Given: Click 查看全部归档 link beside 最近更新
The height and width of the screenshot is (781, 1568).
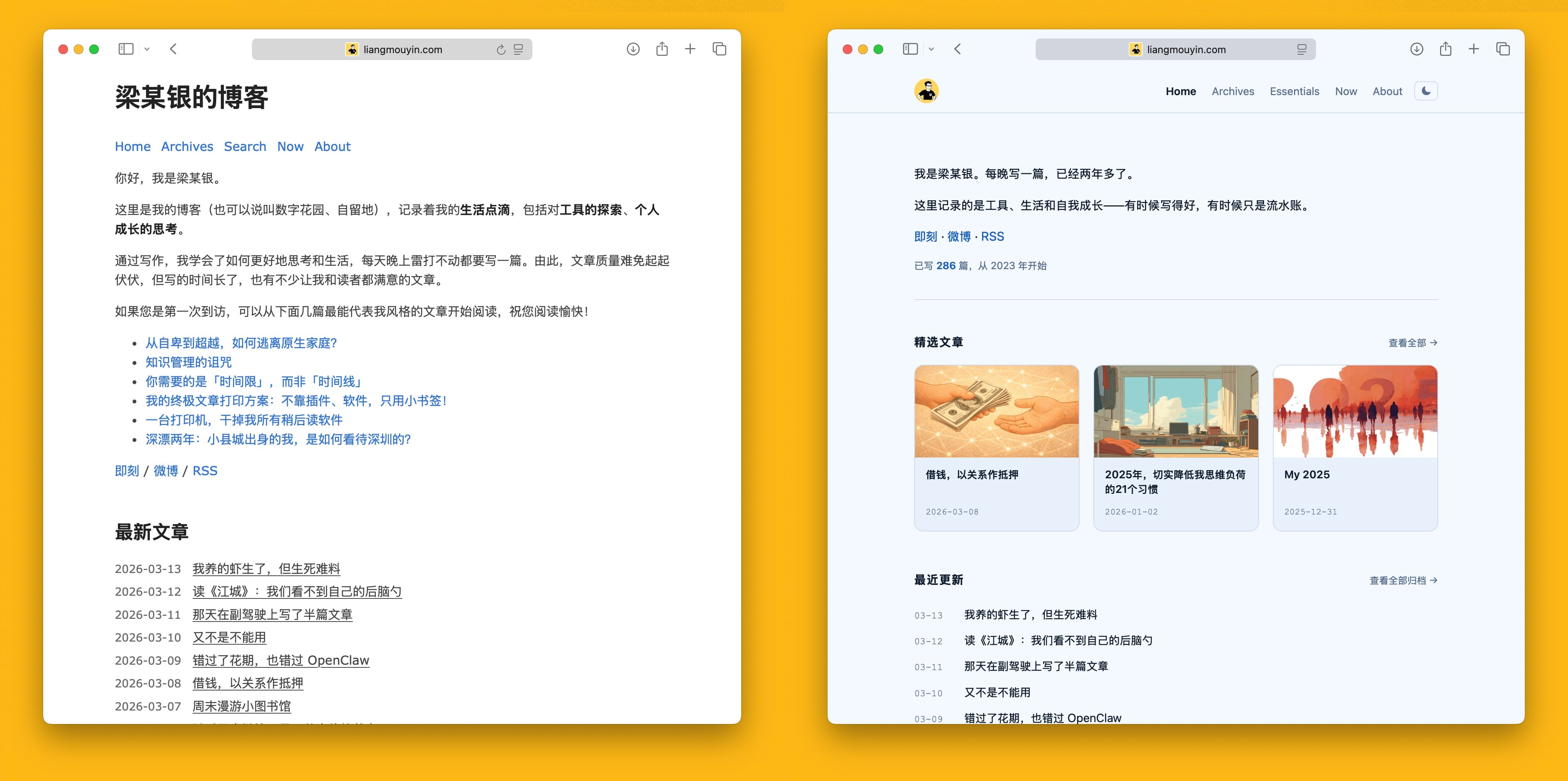Looking at the screenshot, I should pos(1403,581).
